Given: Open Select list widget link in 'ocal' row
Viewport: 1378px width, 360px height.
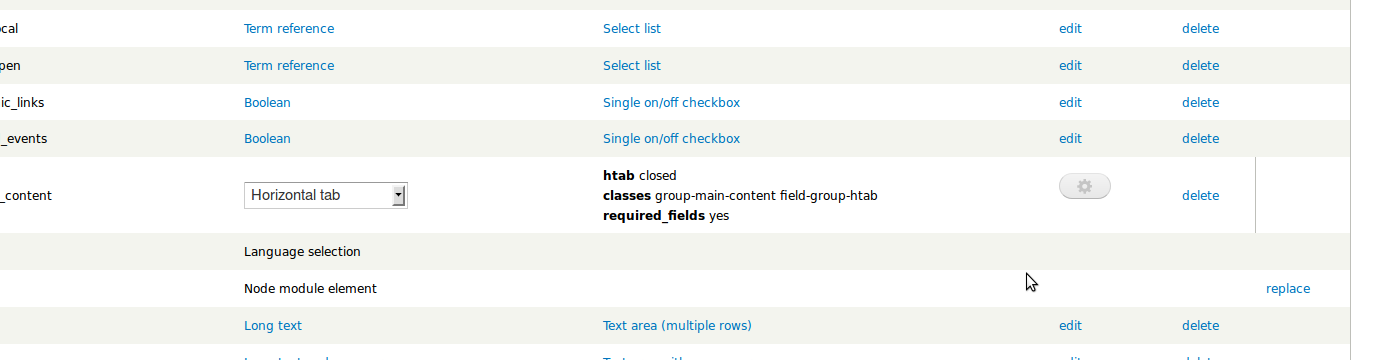Looking at the screenshot, I should [x=632, y=29].
